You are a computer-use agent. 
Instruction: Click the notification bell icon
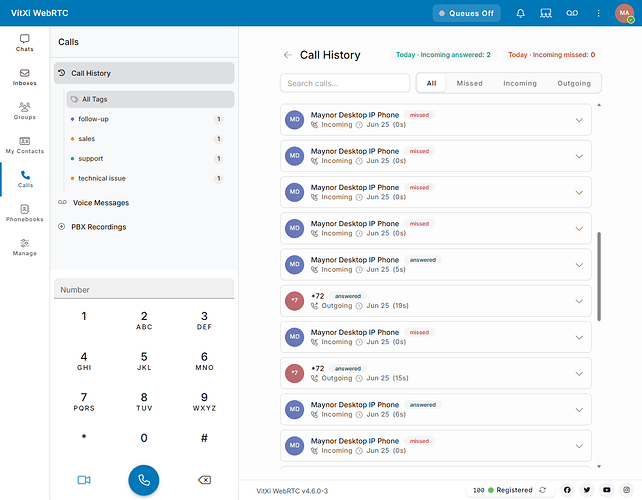click(520, 14)
